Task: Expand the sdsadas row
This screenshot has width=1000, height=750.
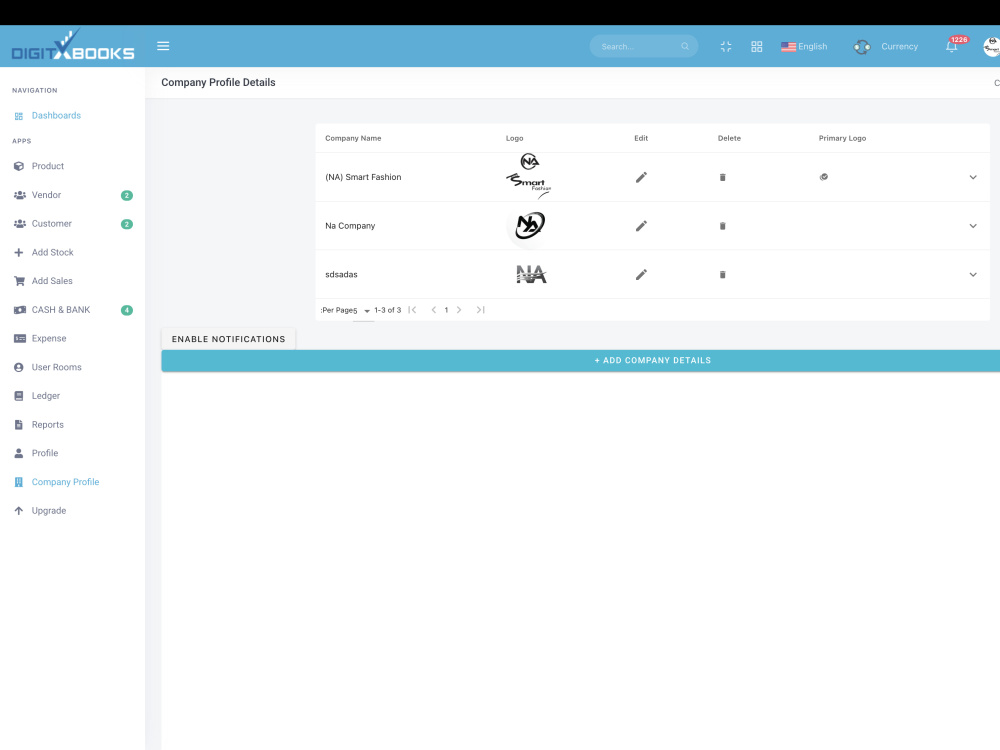Action: [973, 274]
